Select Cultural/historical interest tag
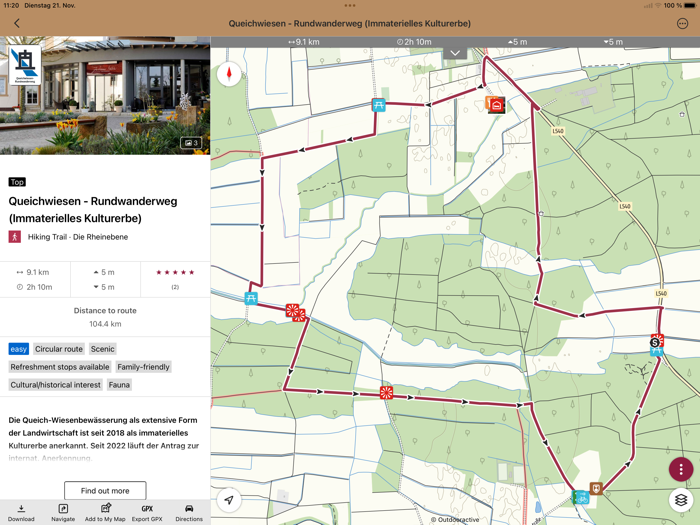The width and height of the screenshot is (700, 525). (x=56, y=385)
